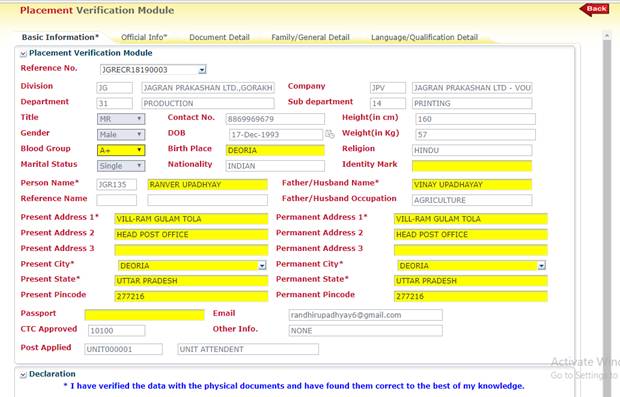Click the Reference Name code field
Screen dimensions: 620x397
tap(117, 200)
